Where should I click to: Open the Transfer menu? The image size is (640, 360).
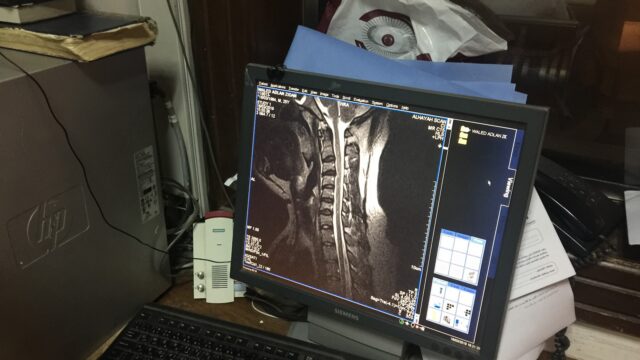pyautogui.click(x=294, y=89)
